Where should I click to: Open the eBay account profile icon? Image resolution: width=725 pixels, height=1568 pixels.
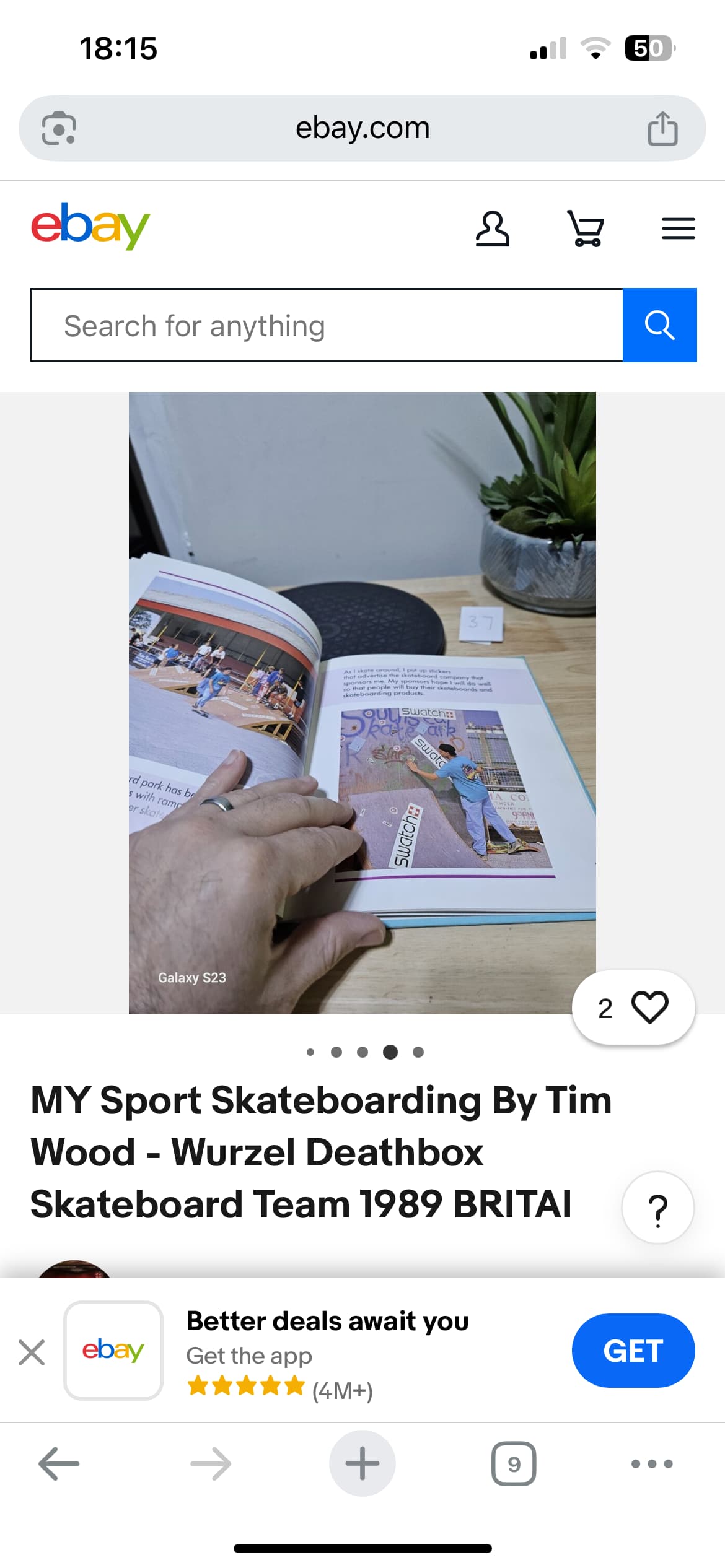(x=493, y=229)
